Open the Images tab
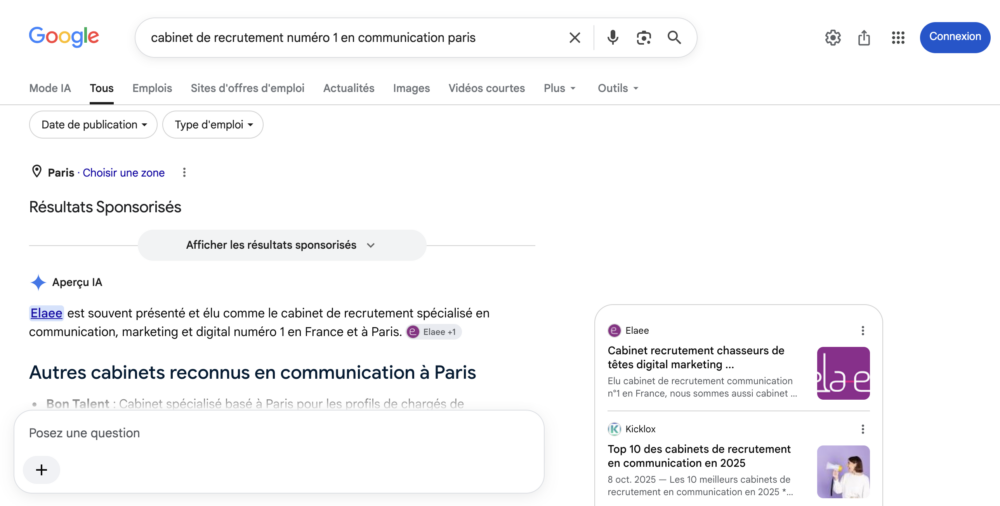 click(x=411, y=88)
